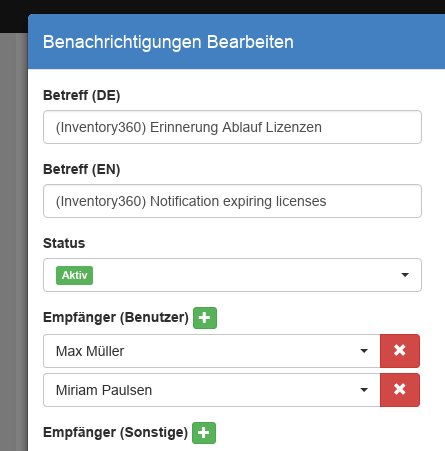The width and height of the screenshot is (445, 451).
Task: Click the Betreff (DE) label
Action: tap(81, 96)
